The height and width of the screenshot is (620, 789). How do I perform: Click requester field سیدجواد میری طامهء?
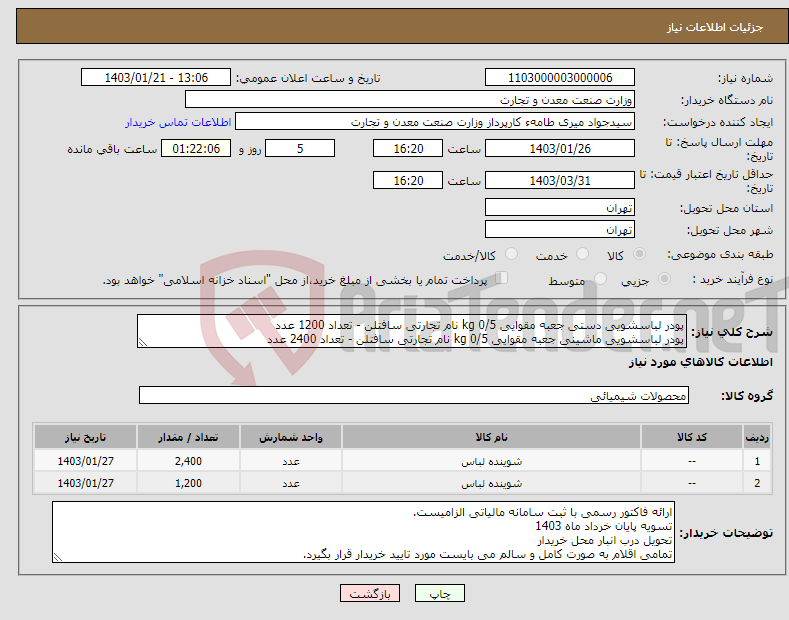pyautogui.click(x=435, y=122)
